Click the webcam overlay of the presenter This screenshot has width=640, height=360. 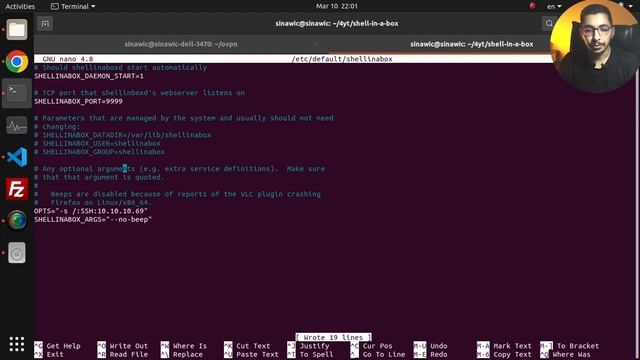pos(595,46)
